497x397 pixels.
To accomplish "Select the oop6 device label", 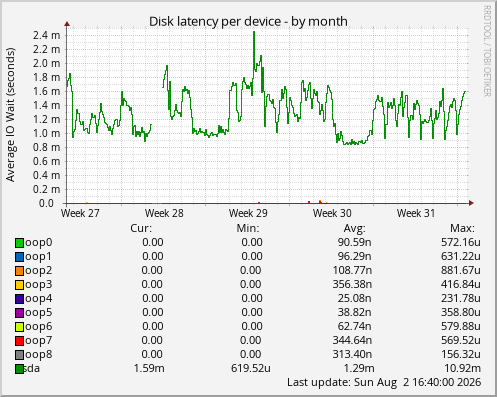I will (39, 327).
